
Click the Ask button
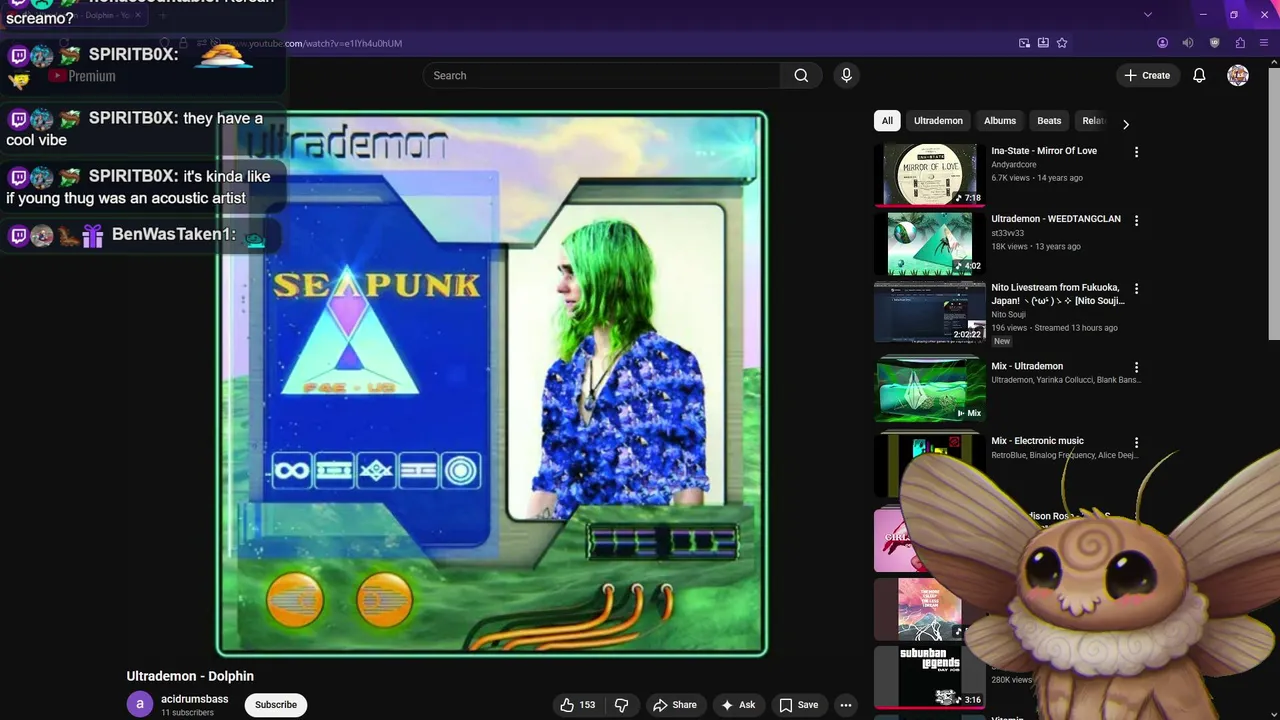738,705
